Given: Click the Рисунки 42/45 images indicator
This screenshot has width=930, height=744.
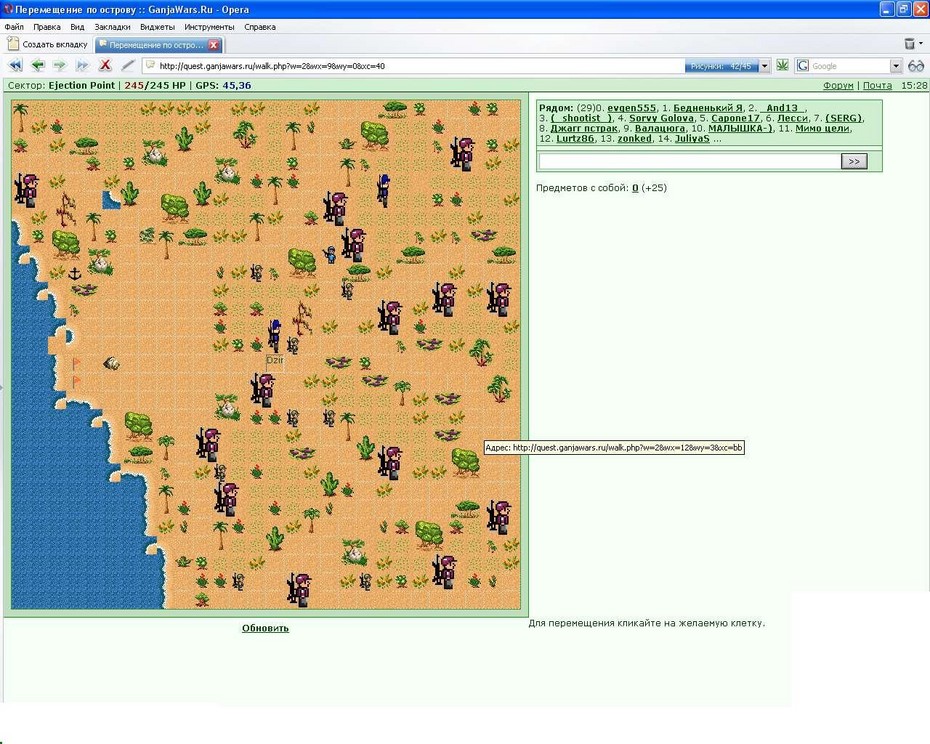Looking at the screenshot, I should pos(721,66).
